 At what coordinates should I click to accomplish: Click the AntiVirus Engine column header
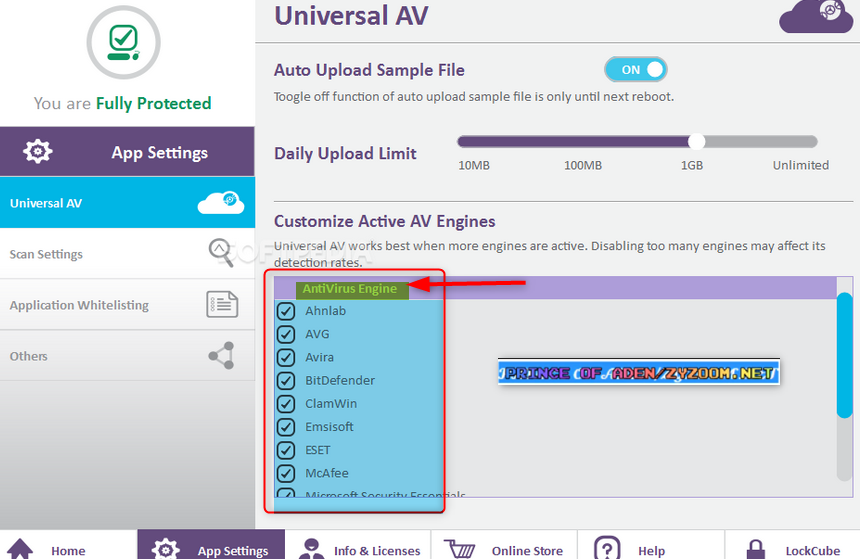(x=350, y=289)
